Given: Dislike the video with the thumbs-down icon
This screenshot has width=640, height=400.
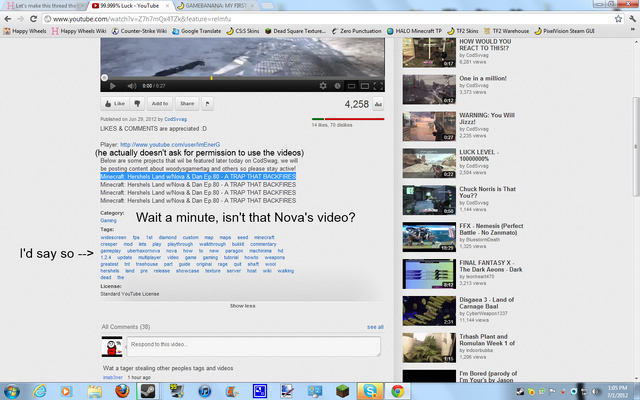Looking at the screenshot, I should [x=137, y=104].
